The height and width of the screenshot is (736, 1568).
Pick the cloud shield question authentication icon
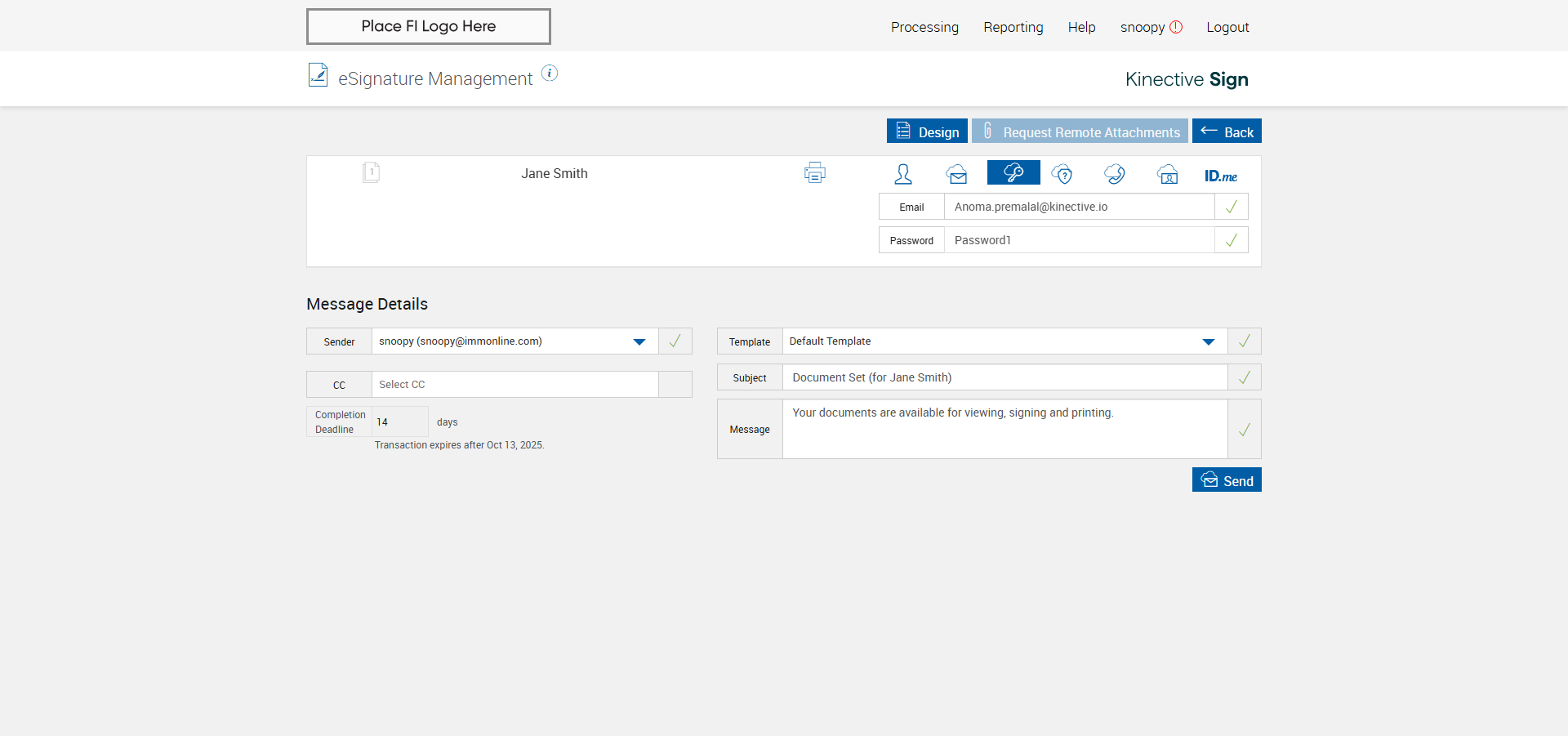(x=1062, y=174)
